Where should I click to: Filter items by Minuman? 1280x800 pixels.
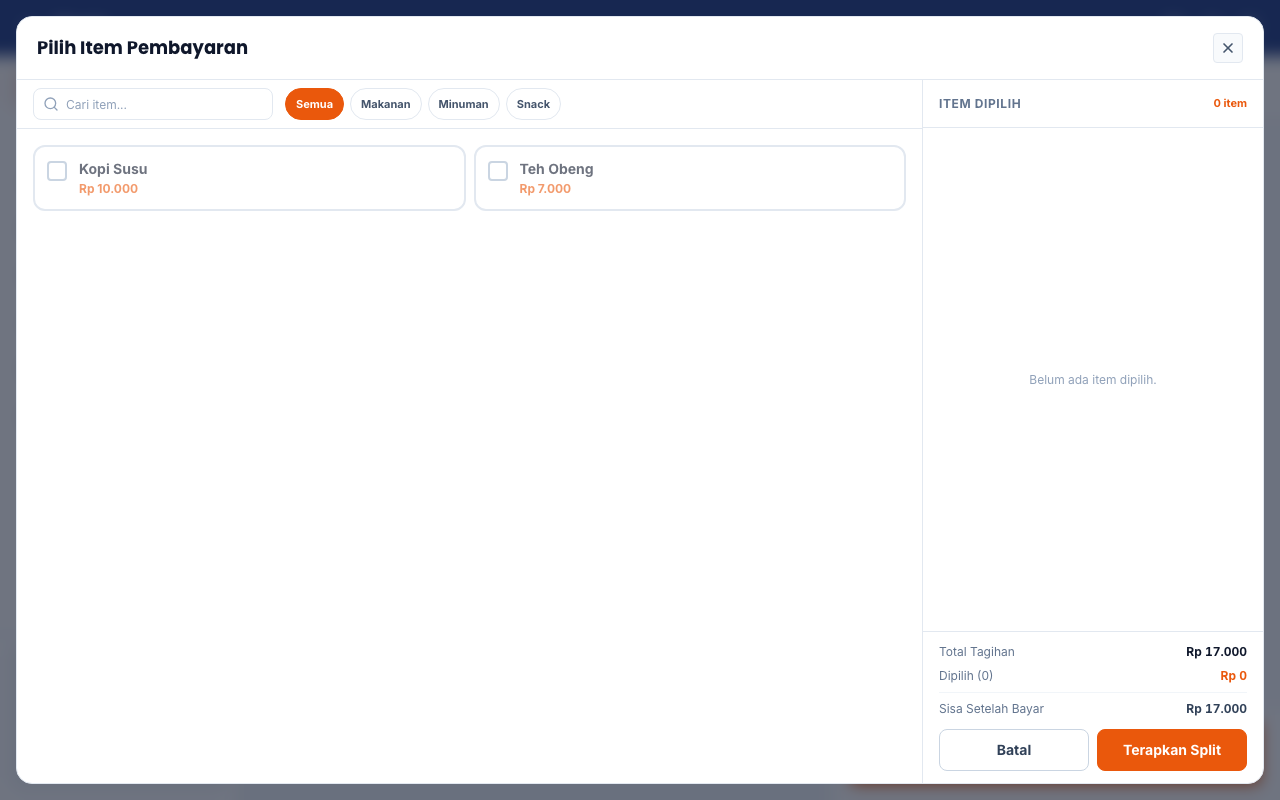point(463,104)
